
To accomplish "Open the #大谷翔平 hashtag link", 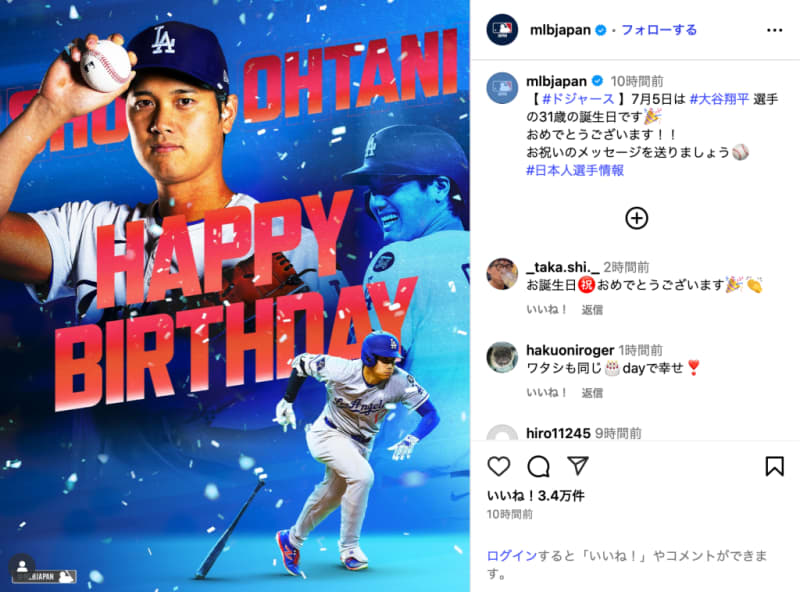I will [x=719, y=99].
